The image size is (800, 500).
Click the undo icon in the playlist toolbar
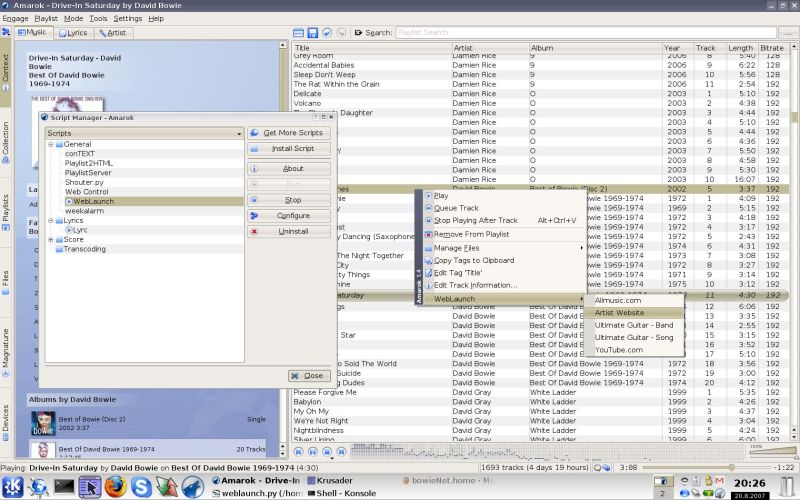point(327,33)
